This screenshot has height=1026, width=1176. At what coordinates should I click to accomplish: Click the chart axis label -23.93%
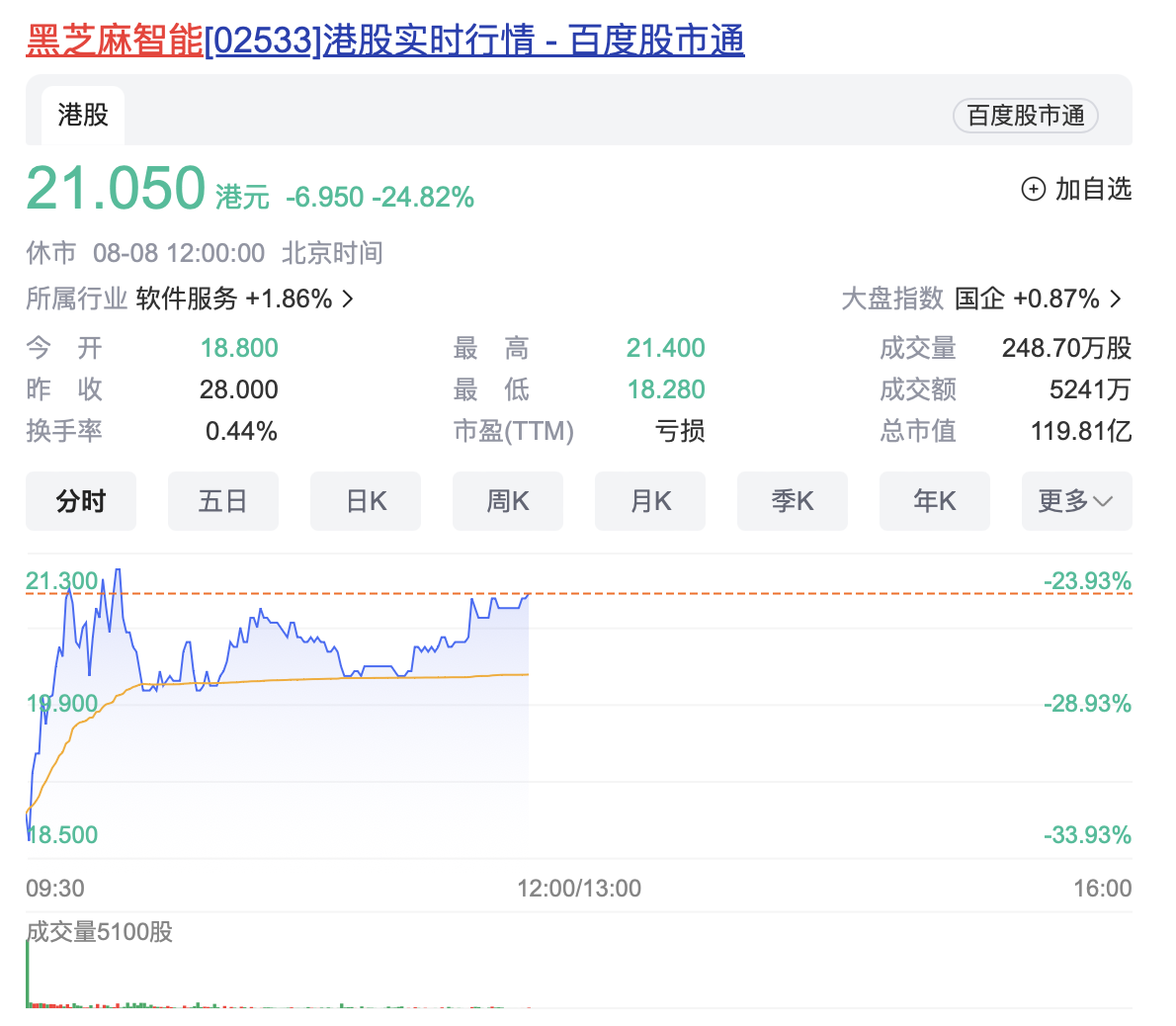(1087, 580)
